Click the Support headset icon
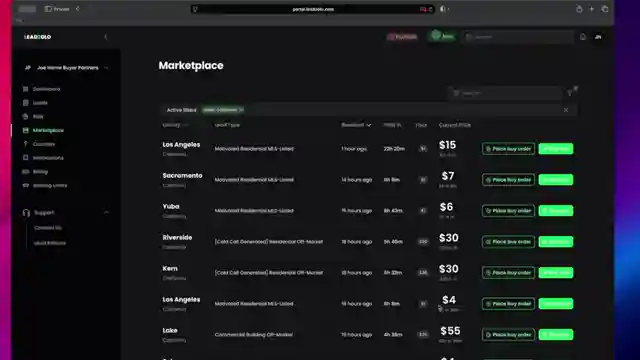 [x=27, y=213]
